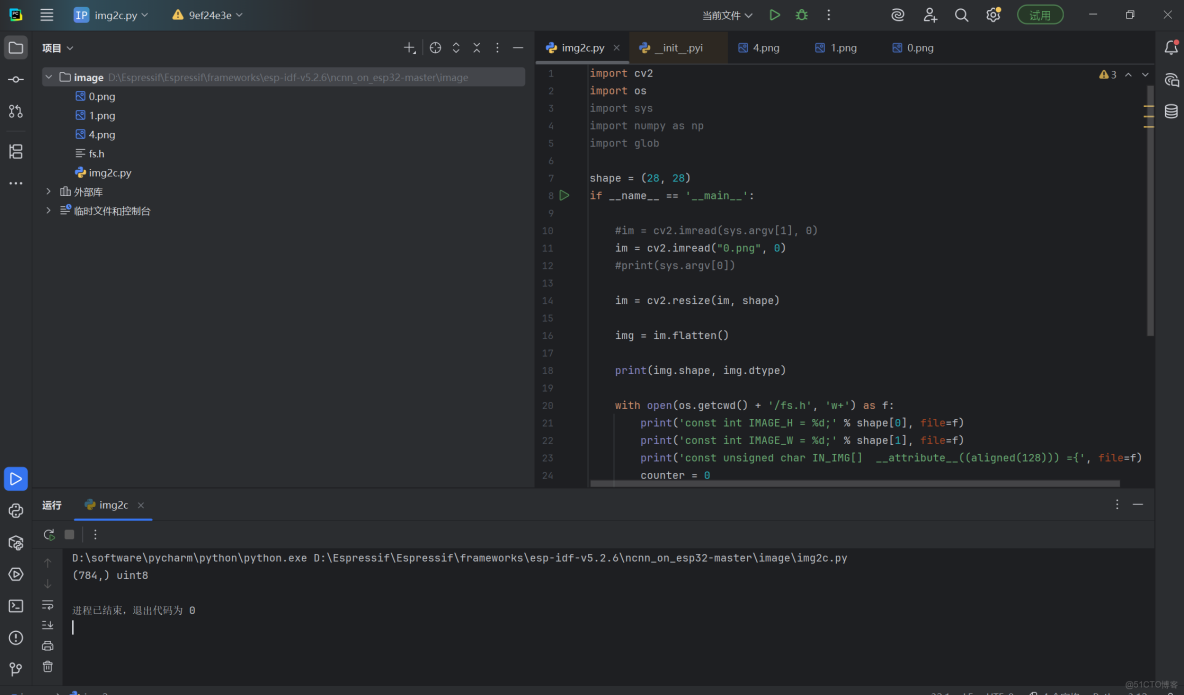Open IDE settings gear icon
Viewport: 1184px width, 695px height.
tap(992, 15)
